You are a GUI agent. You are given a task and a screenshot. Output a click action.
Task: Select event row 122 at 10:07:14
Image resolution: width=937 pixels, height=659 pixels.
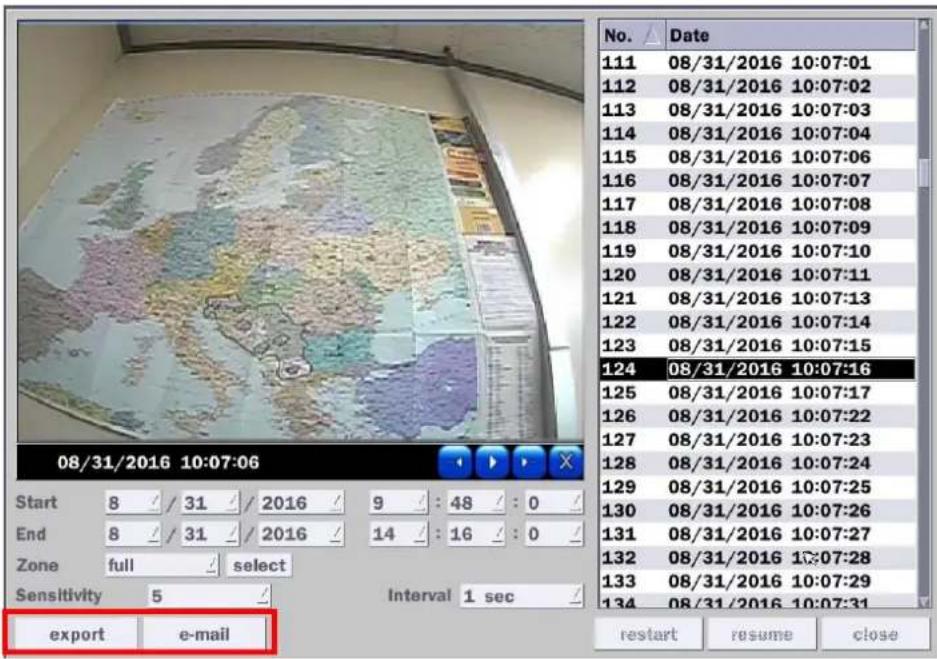tap(758, 322)
